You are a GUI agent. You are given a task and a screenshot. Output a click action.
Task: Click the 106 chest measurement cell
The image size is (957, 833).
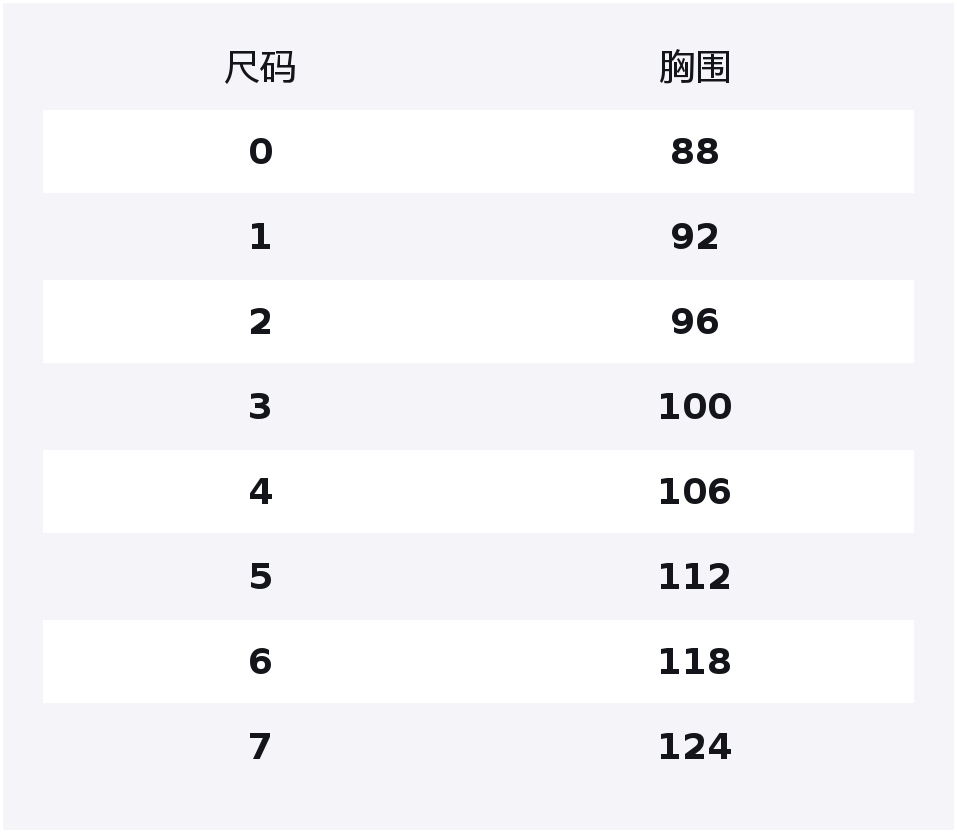click(694, 492)
